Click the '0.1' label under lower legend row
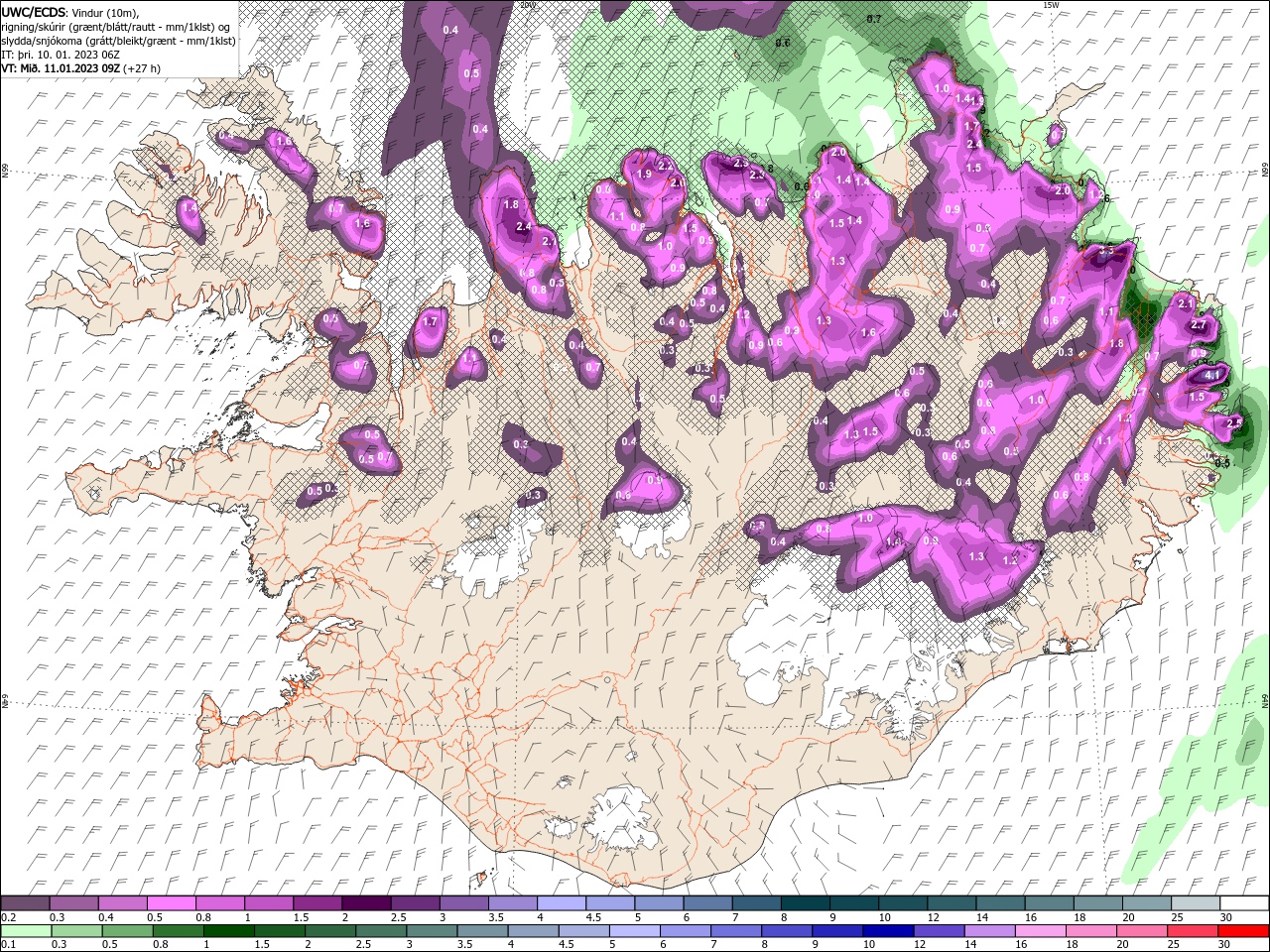The width and height of the screenshot is (1270, 952). 9,945
